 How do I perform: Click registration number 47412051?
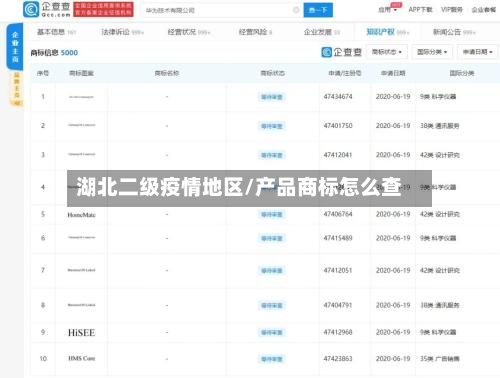[x=338, y=270]
